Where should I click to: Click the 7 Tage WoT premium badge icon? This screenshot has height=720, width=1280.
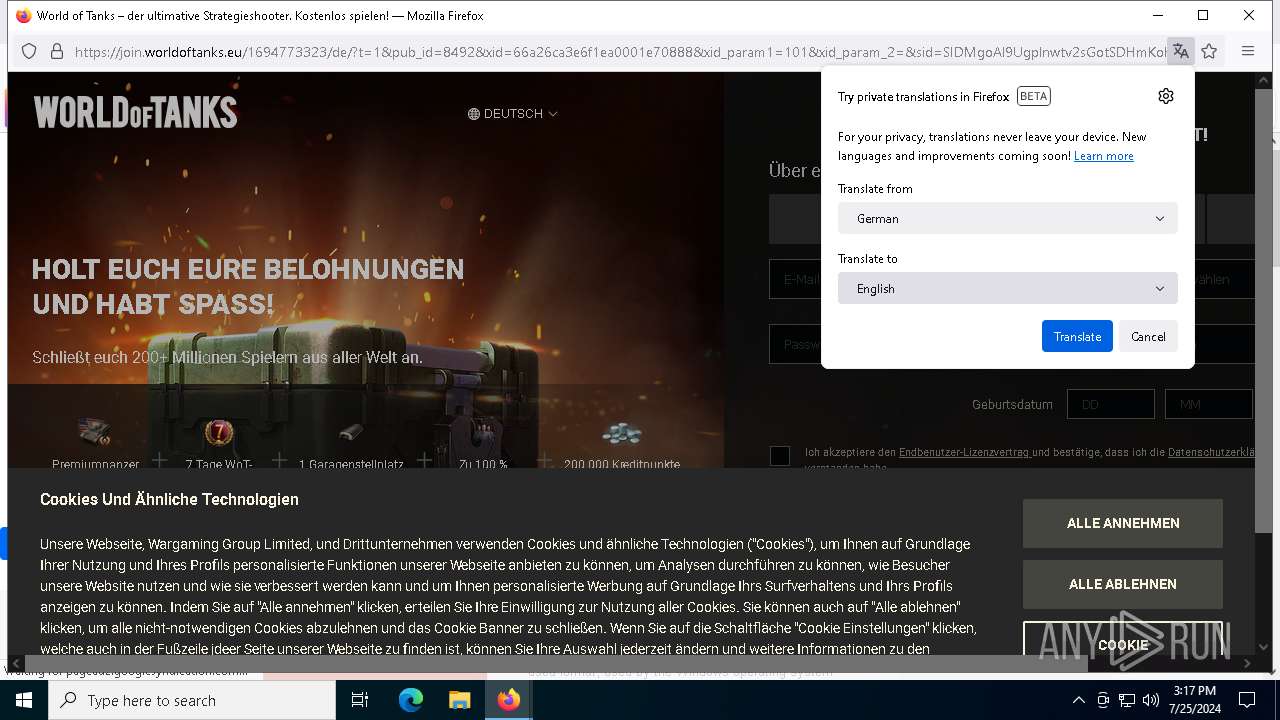pos(219,432)
